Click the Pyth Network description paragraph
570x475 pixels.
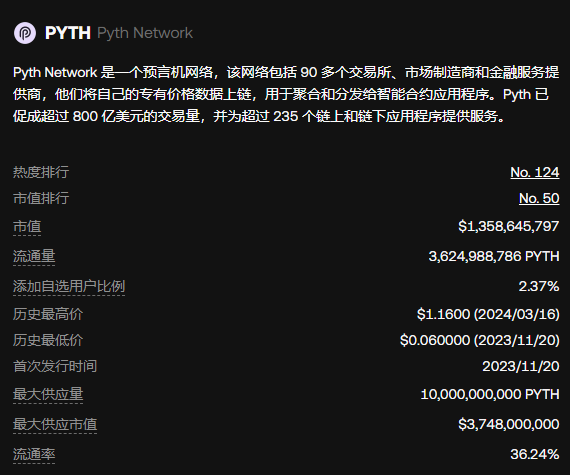click(x=286, y=94)
